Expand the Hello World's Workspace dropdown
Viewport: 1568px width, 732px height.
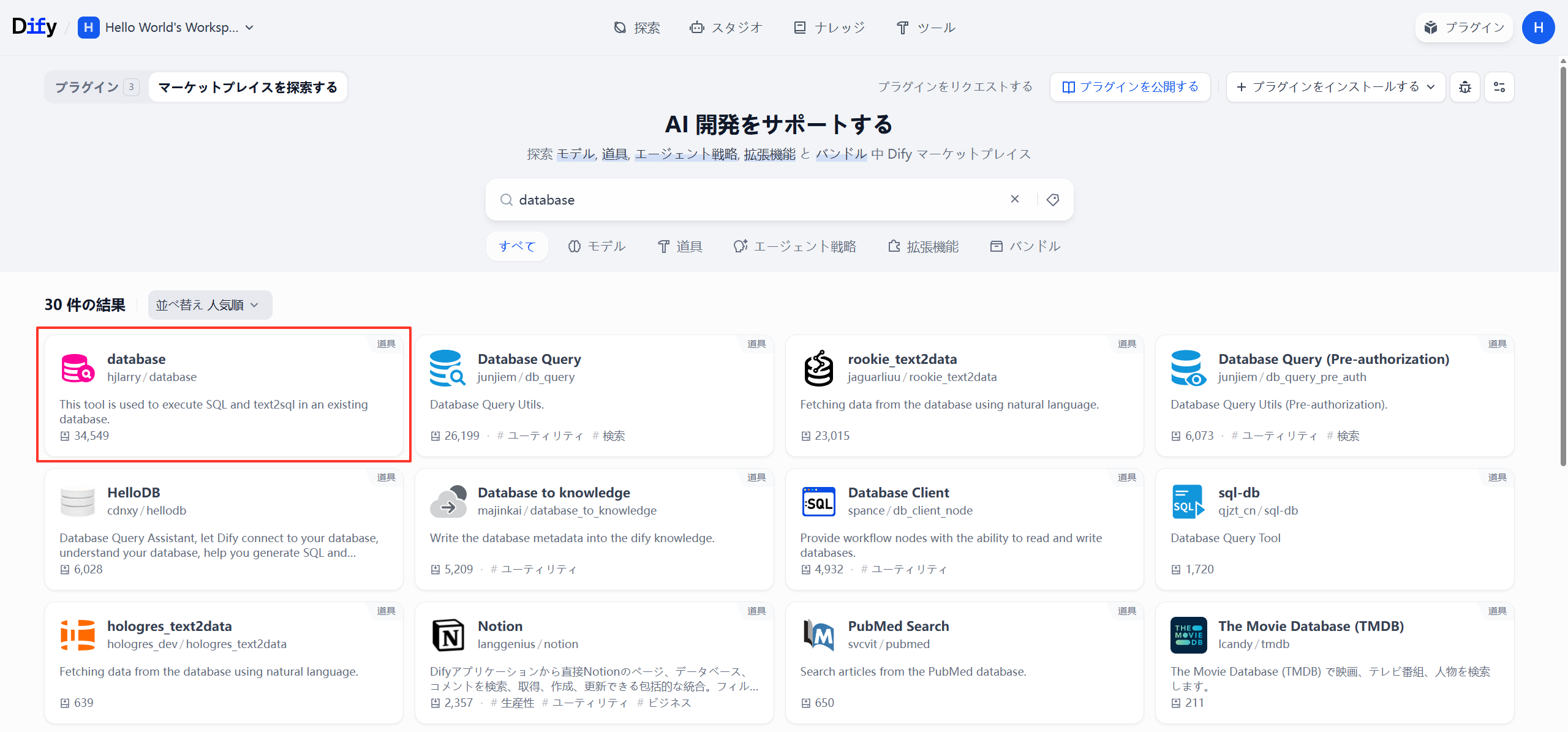click(249, 27)
